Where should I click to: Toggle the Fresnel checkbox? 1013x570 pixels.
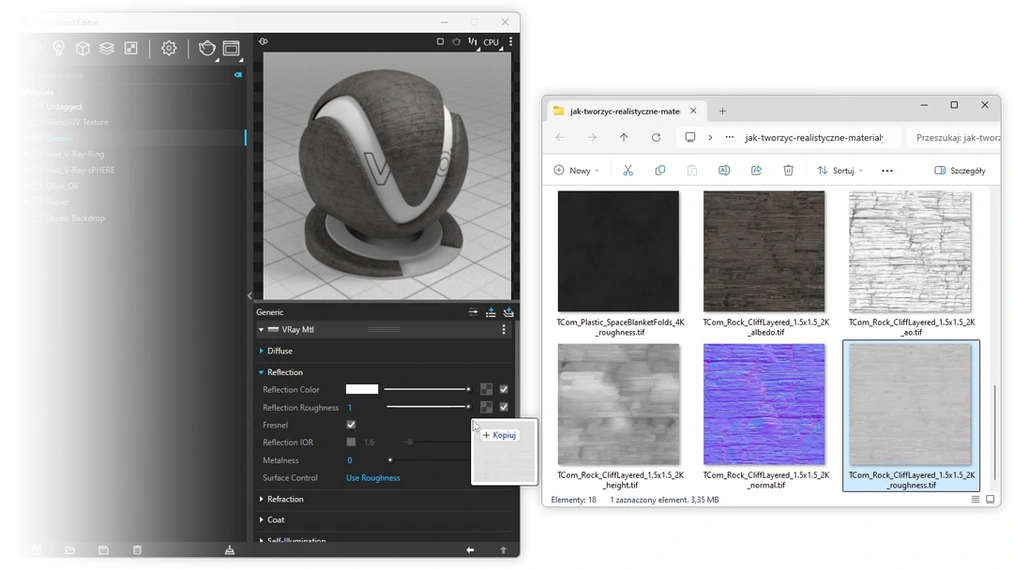pos(351,425)
